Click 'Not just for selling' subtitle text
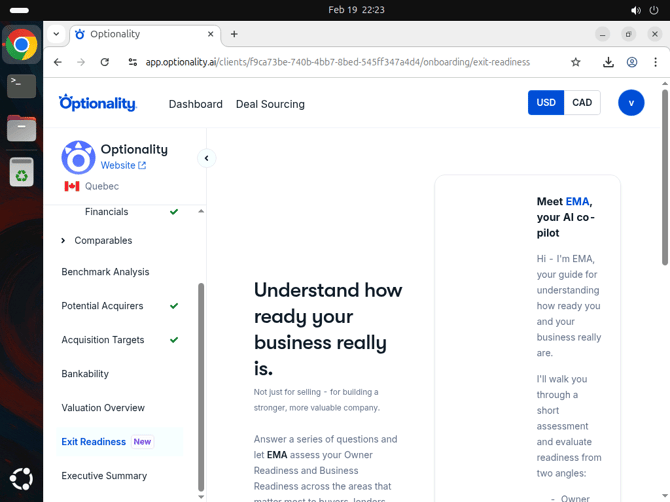Viewport: 670px width, 502px height. point(316,400)
